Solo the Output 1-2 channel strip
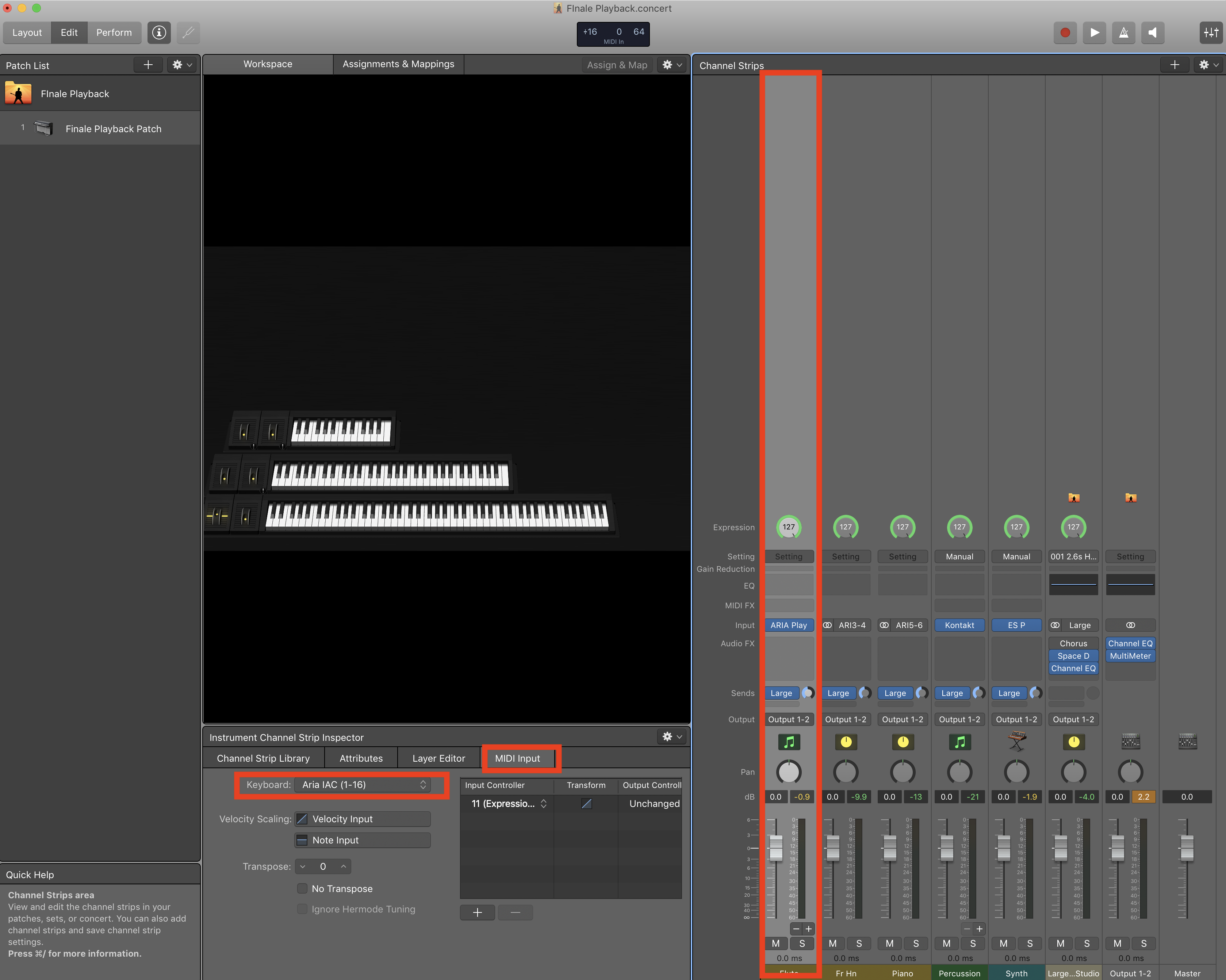Image resolution: width=1226 pixels, height=980 pixels. click(x=1143, y=943)
